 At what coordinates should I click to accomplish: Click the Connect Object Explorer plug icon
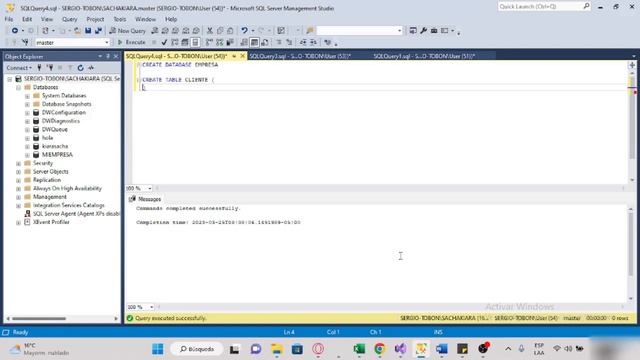39,68
